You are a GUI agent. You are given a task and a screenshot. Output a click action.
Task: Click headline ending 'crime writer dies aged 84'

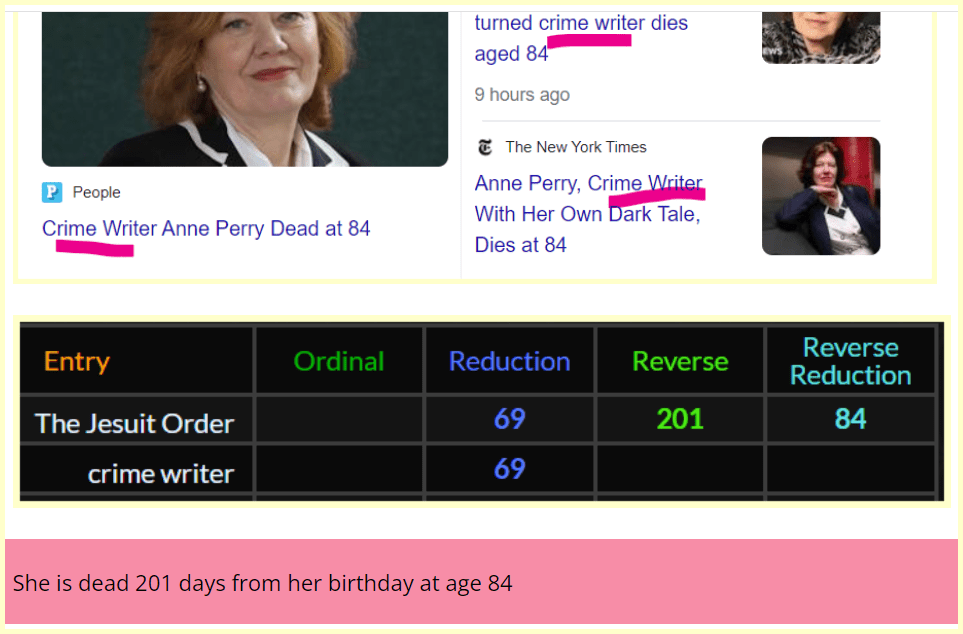(x=581, y=38)
